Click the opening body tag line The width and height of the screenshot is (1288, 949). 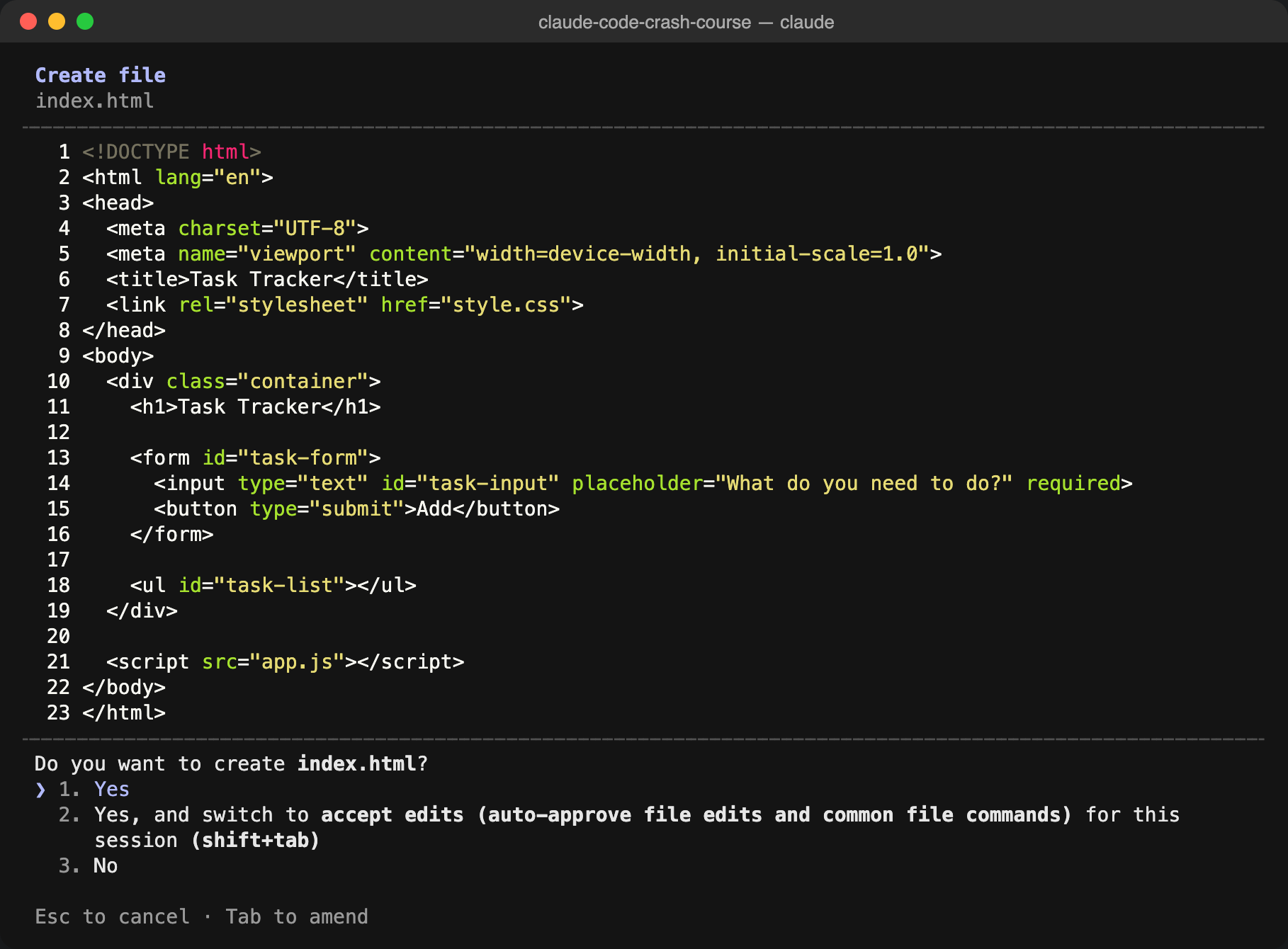tap(118, 356)
